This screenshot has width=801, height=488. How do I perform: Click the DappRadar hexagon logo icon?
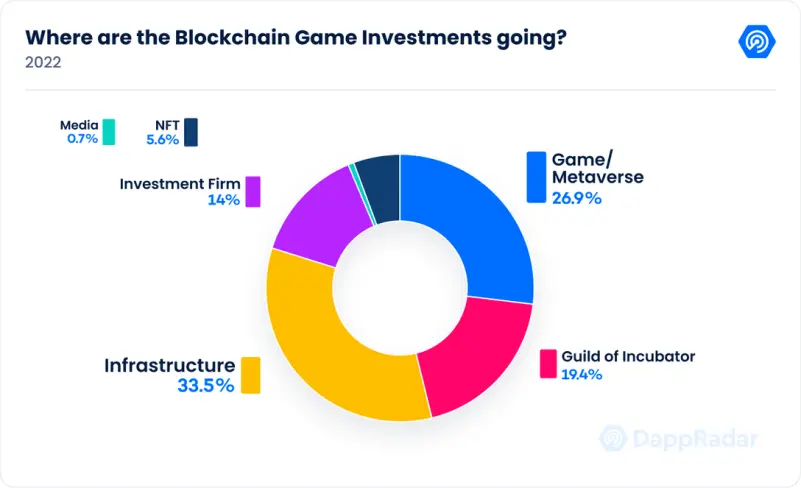pos(757,41)
